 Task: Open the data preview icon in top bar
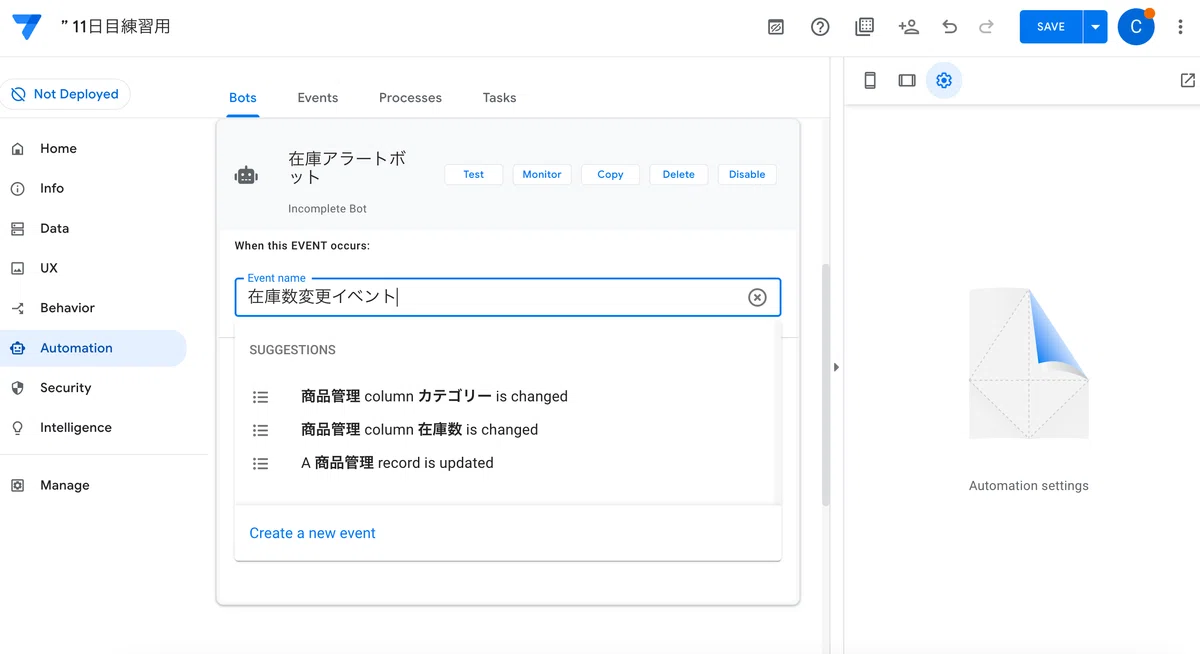(776, 27)
